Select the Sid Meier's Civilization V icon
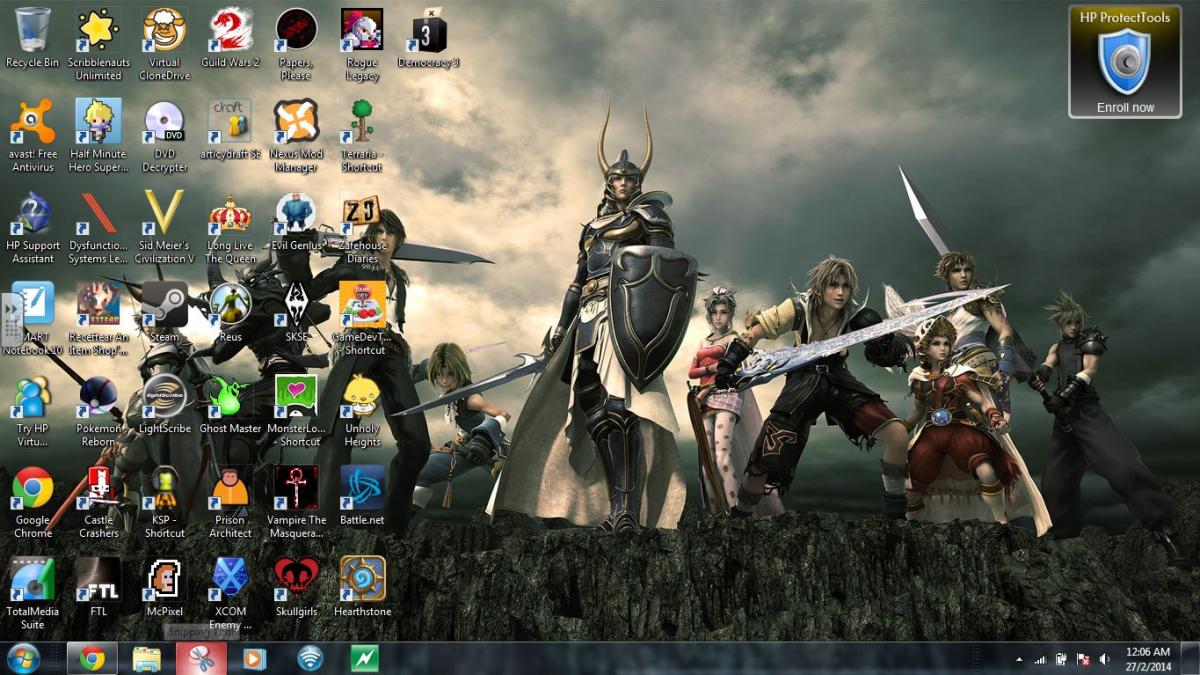The height and width of the screenshot is (675, 1200). click(164, 228)
